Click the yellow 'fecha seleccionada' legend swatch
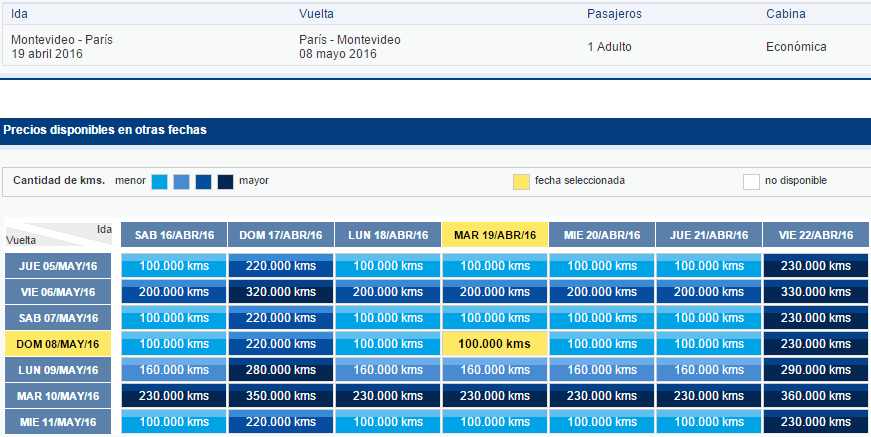This screenshot has width=871, height=437. pos(521,182)
